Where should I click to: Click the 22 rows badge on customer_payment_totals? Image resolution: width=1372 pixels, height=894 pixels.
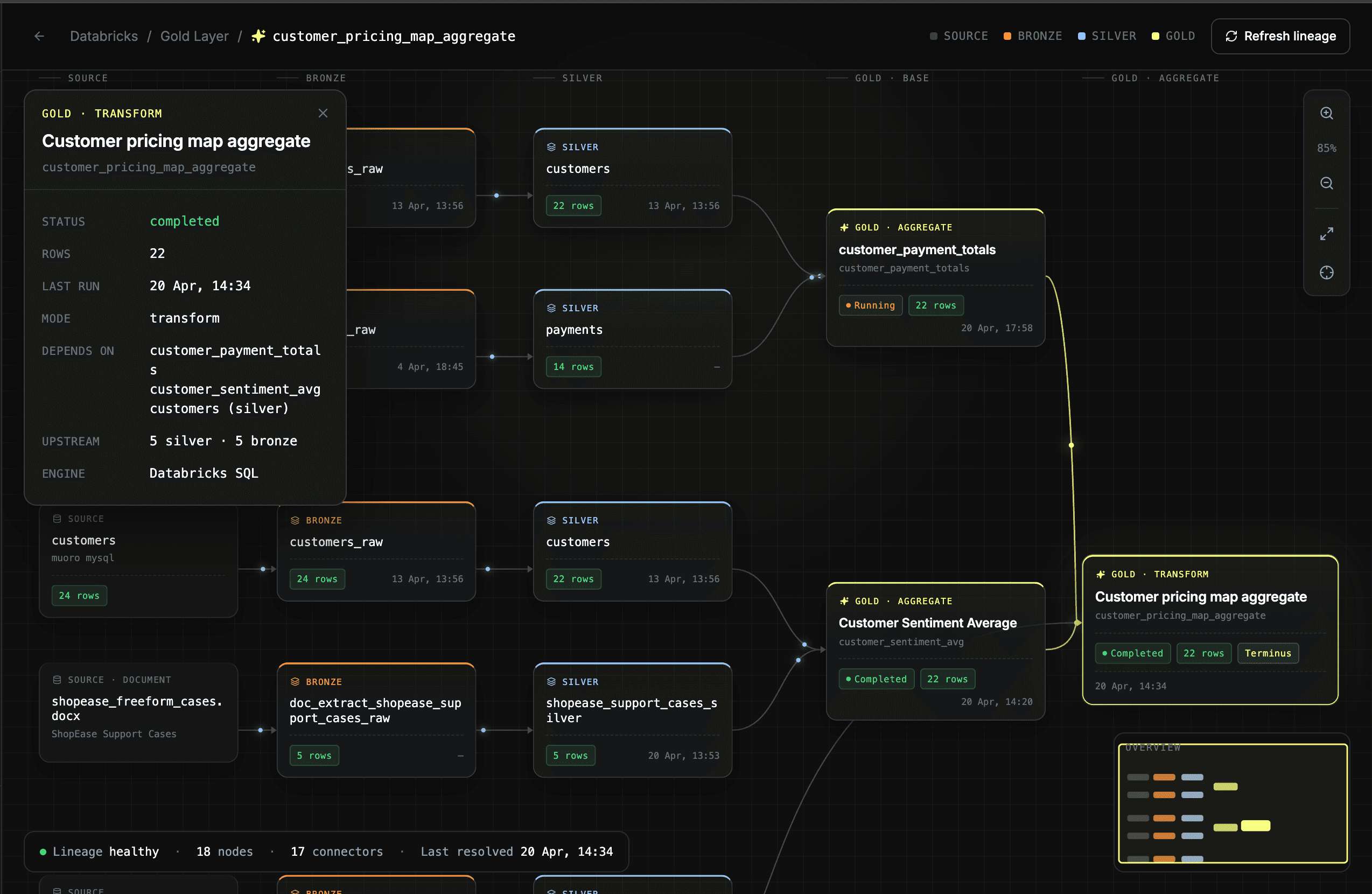pos(936,305)
